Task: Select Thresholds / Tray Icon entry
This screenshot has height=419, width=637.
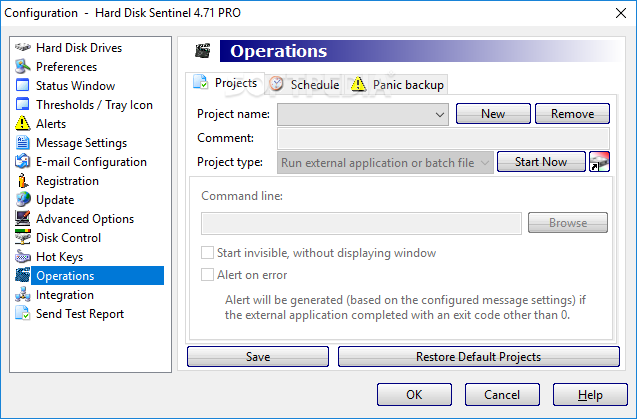Action: coord(94,105)
